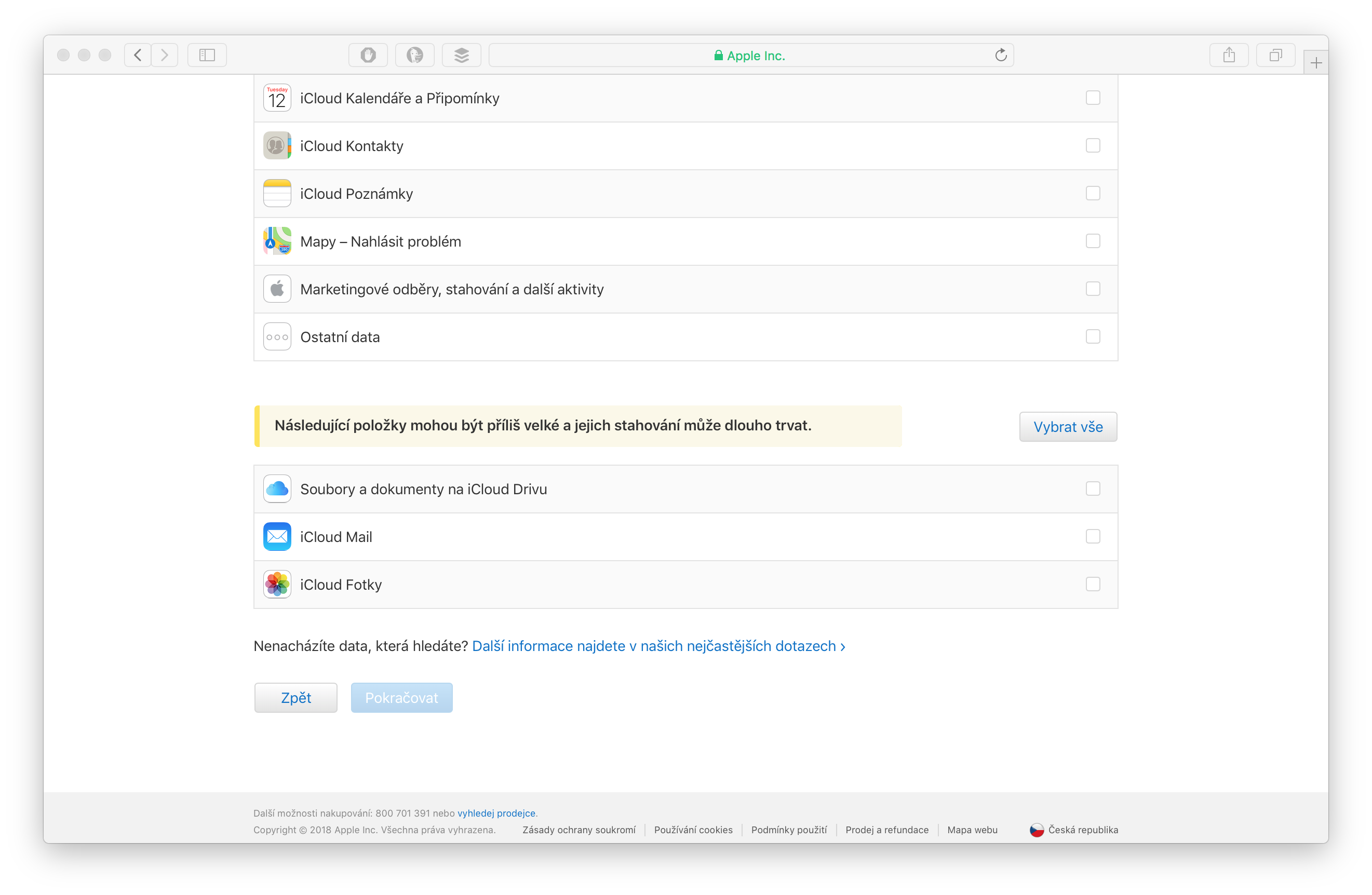This screenshot has height=895, width=1372.
Task: Reload the page with the refresh icon
Action: 1001,56
